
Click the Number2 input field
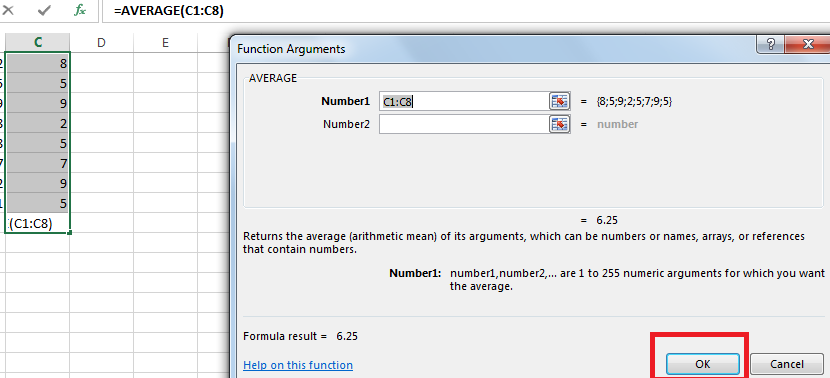coord(463,124)
